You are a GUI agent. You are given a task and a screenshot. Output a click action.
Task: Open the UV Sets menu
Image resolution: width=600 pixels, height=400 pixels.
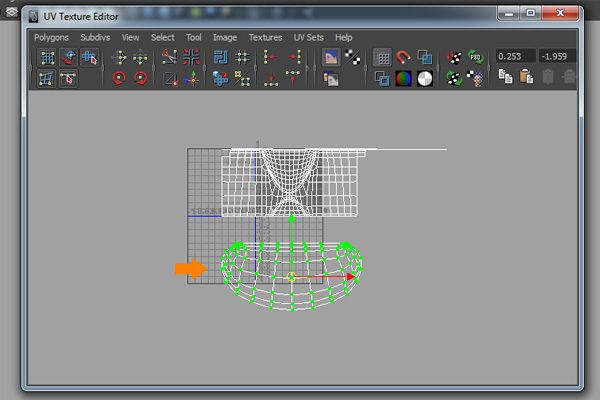click(x=308, y=37)
